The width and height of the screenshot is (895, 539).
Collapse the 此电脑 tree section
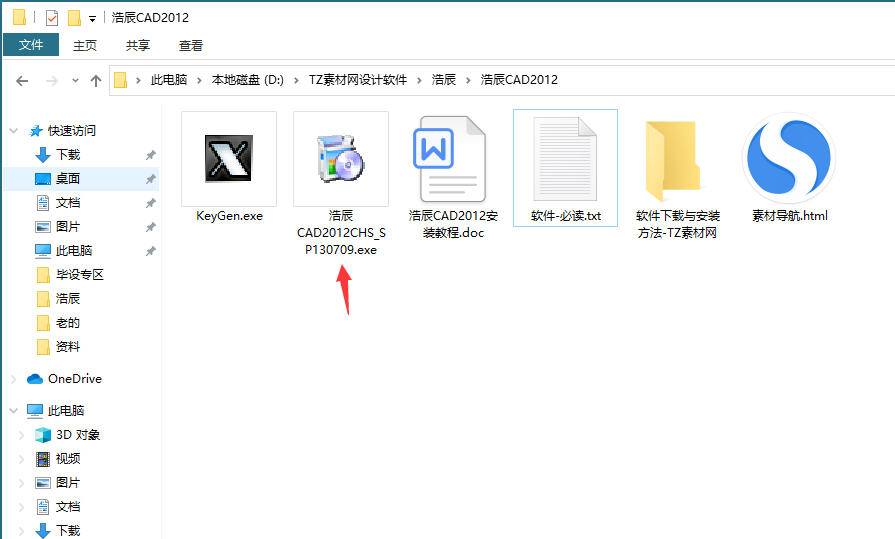pyautogui.click(x=14, y=411)
